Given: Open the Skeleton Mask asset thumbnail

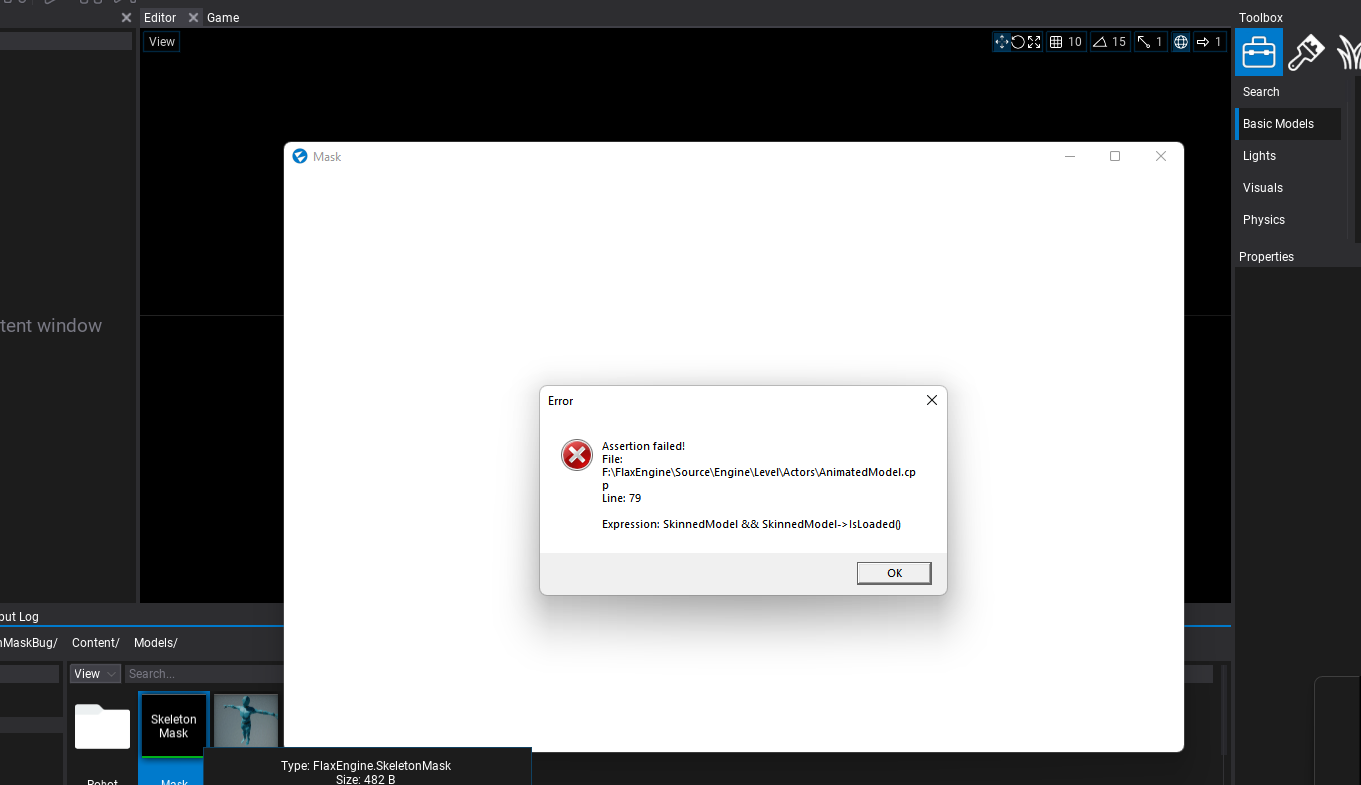Looking at the screenshot, I should [x=172, y=722].
